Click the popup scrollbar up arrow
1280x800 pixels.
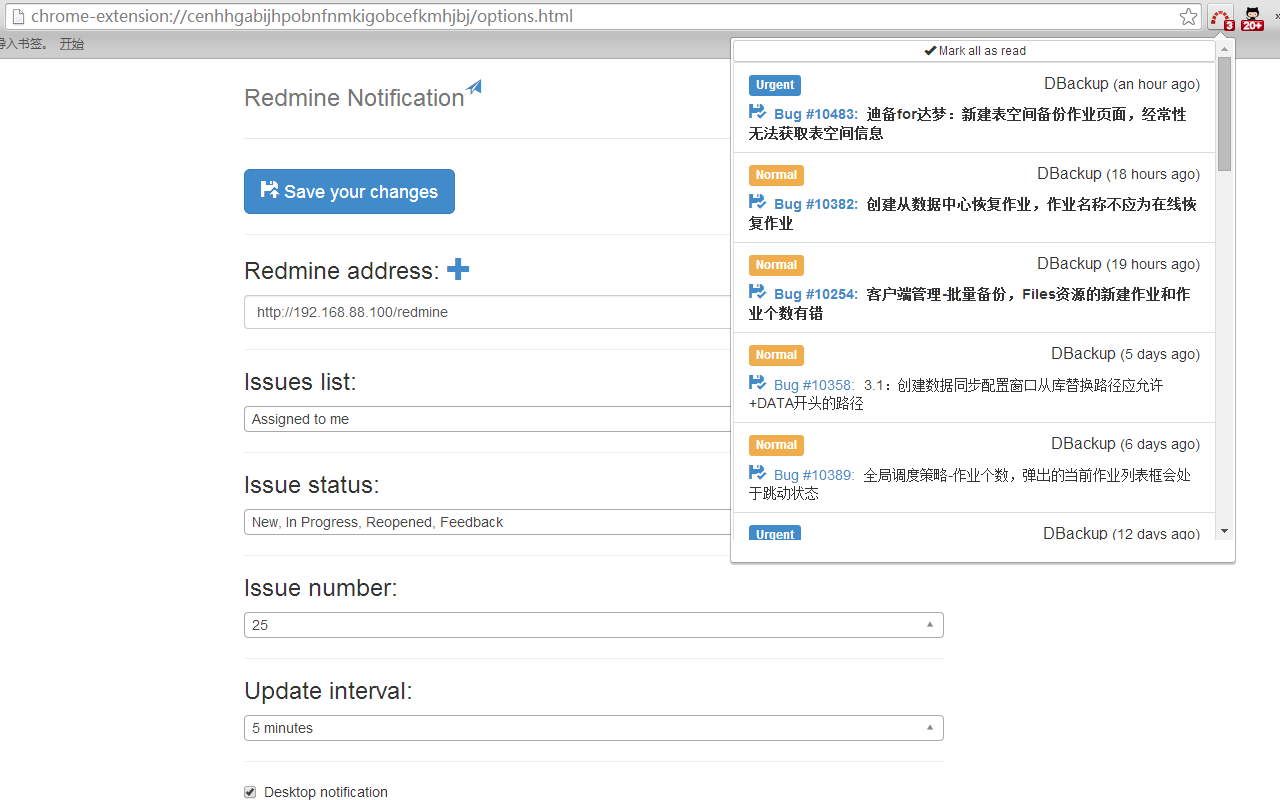[x=1225, y=48]
